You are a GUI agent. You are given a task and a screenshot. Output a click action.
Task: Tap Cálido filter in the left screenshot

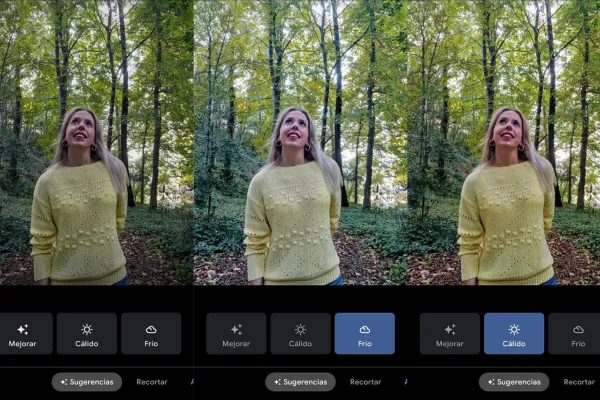tap(87, 333)
